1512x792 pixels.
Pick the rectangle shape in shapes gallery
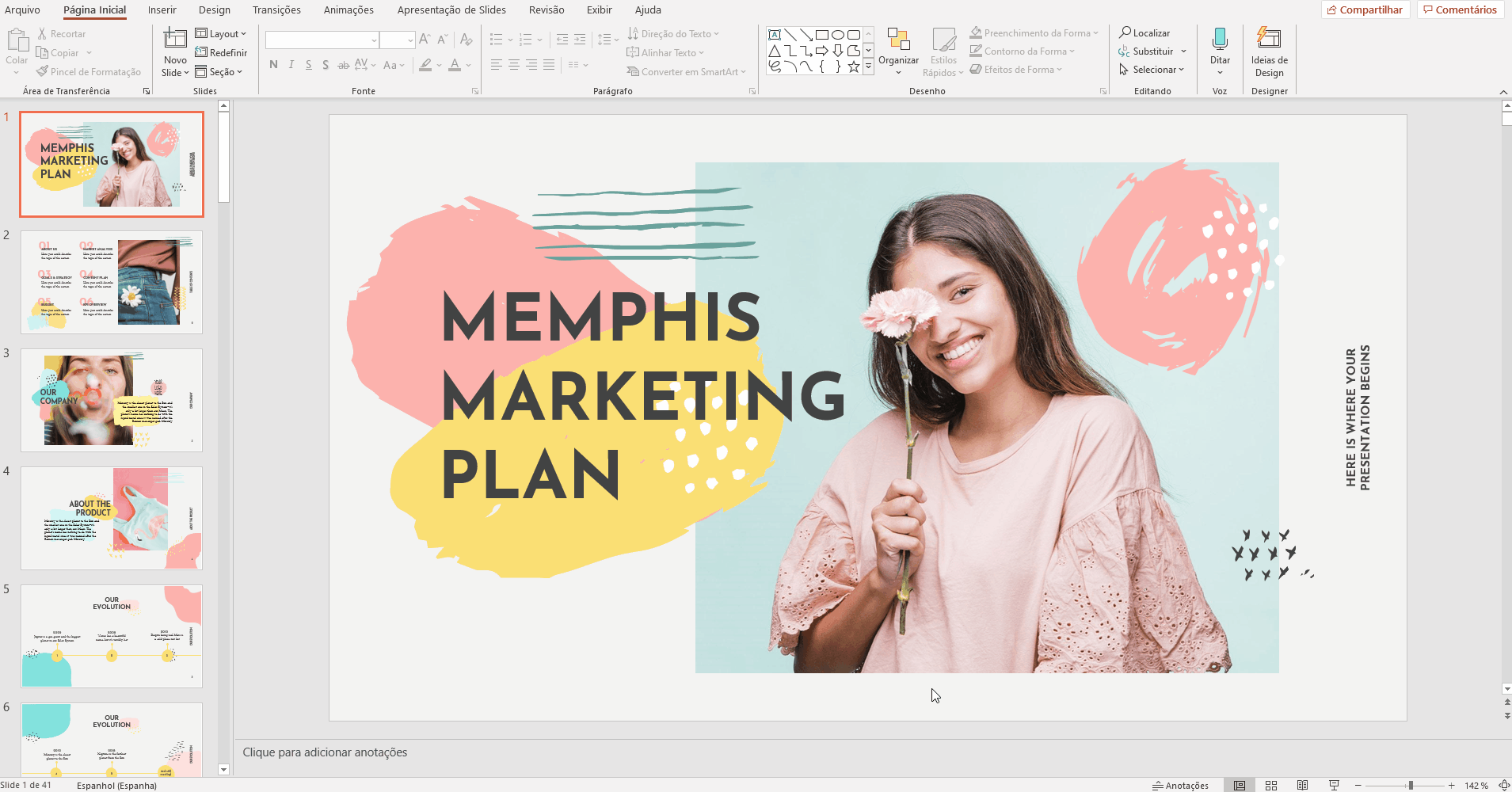[x=822, y=35]
